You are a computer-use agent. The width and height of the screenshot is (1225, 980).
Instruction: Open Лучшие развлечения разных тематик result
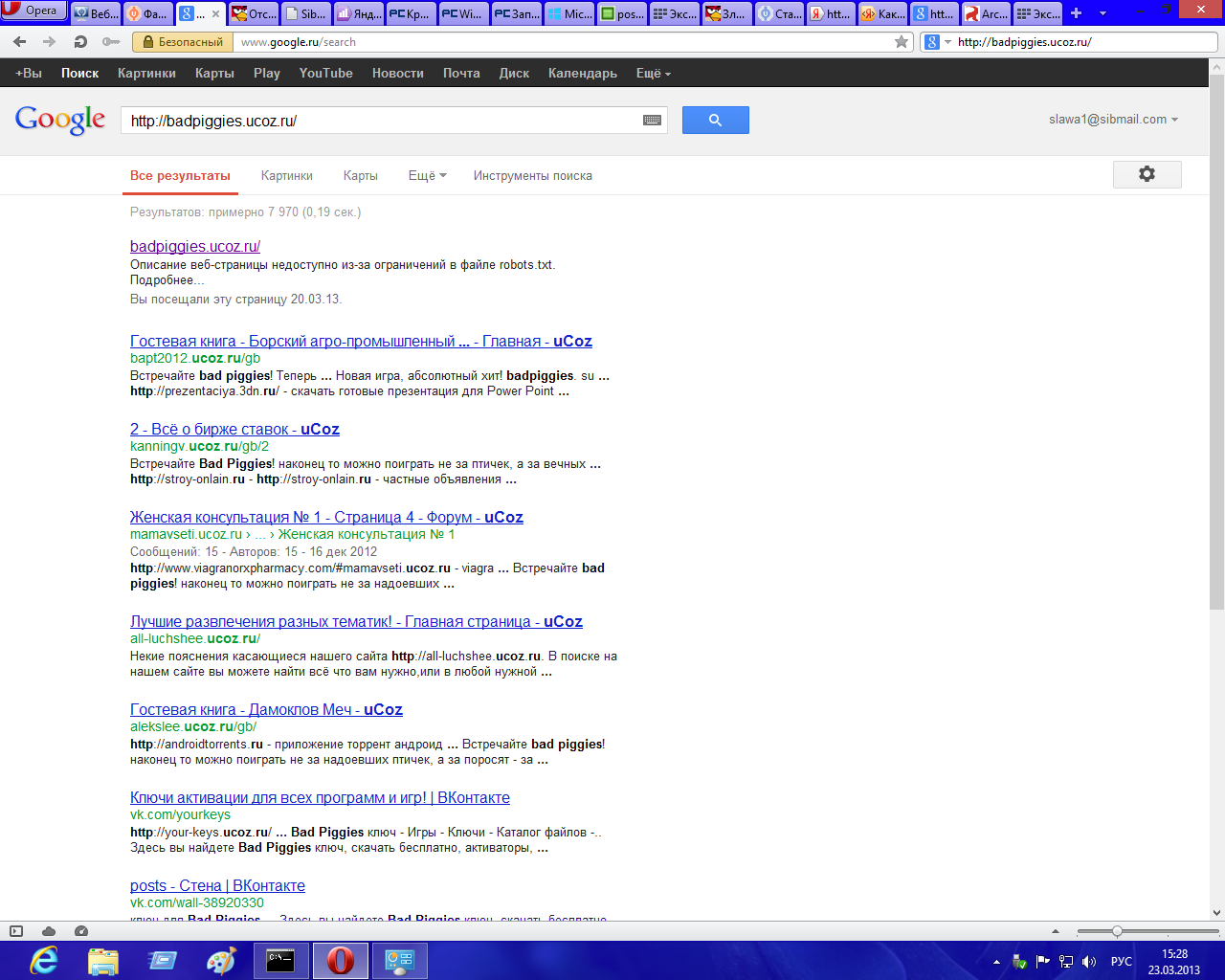point(356,621)
